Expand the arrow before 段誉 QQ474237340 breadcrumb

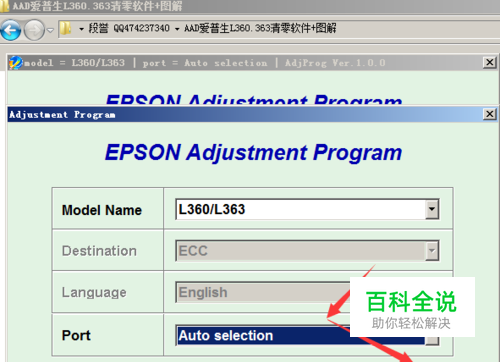81,29
